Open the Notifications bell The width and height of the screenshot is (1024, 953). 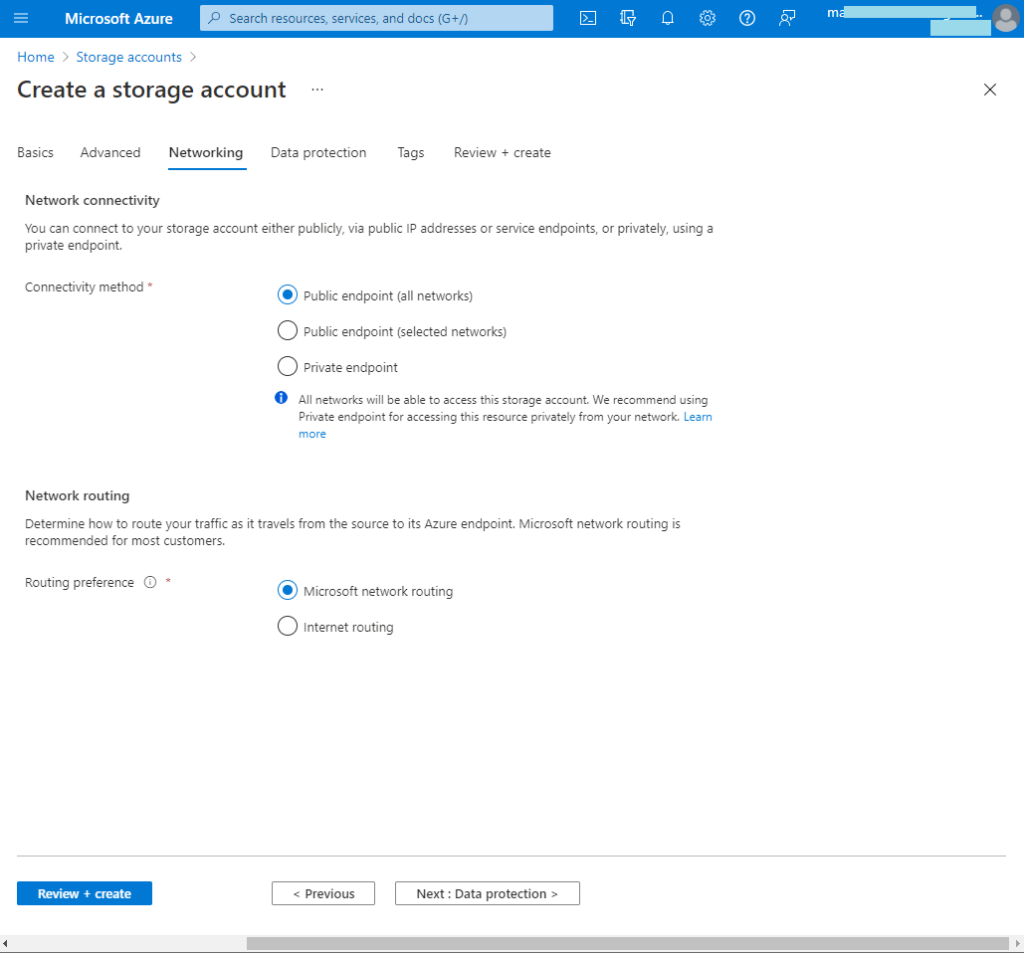(667, 18)
